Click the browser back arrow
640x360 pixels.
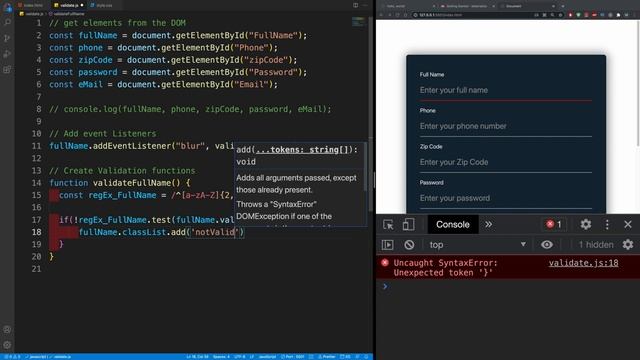tap(381, 15)
